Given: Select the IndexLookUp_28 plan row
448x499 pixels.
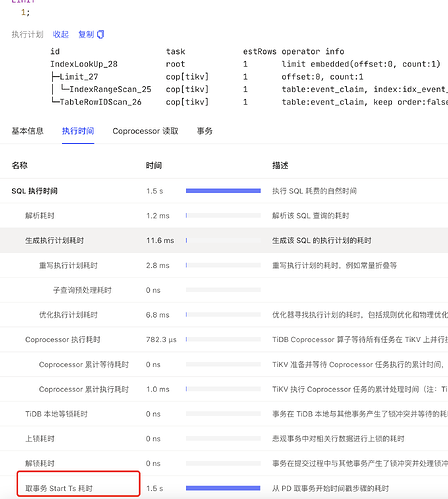Looking at the screenshot, I should click(84, 64).
